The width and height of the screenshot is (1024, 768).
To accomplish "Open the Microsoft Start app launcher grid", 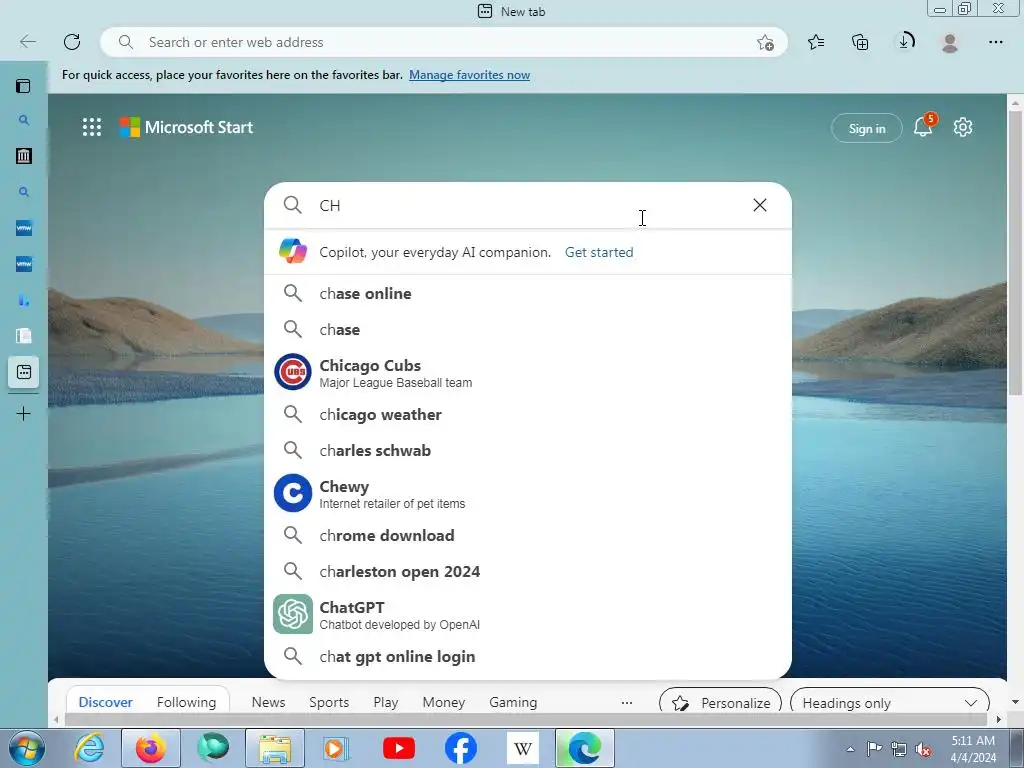I will 92,127.
